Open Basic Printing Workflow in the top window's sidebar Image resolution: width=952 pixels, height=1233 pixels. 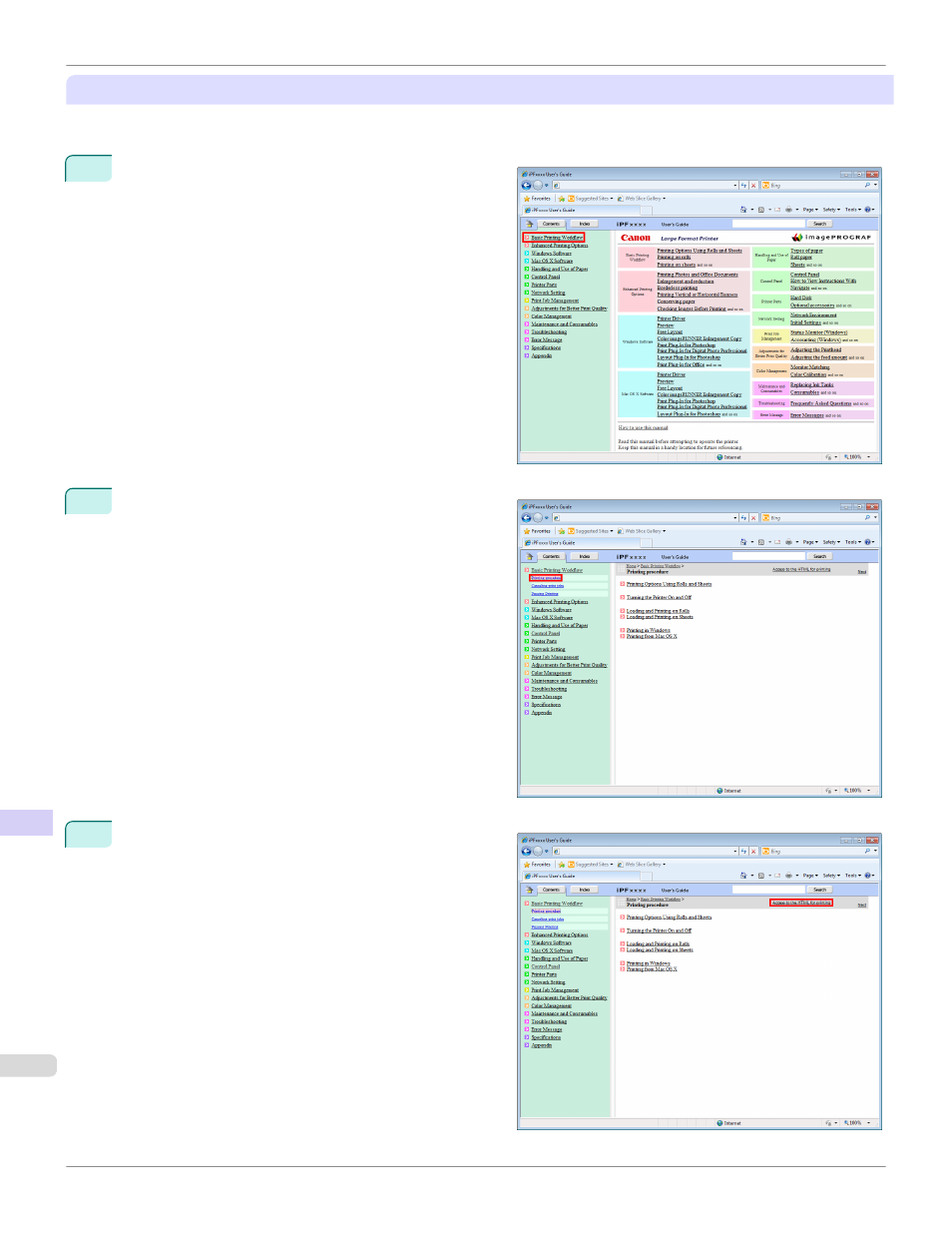tap(557, 238)
